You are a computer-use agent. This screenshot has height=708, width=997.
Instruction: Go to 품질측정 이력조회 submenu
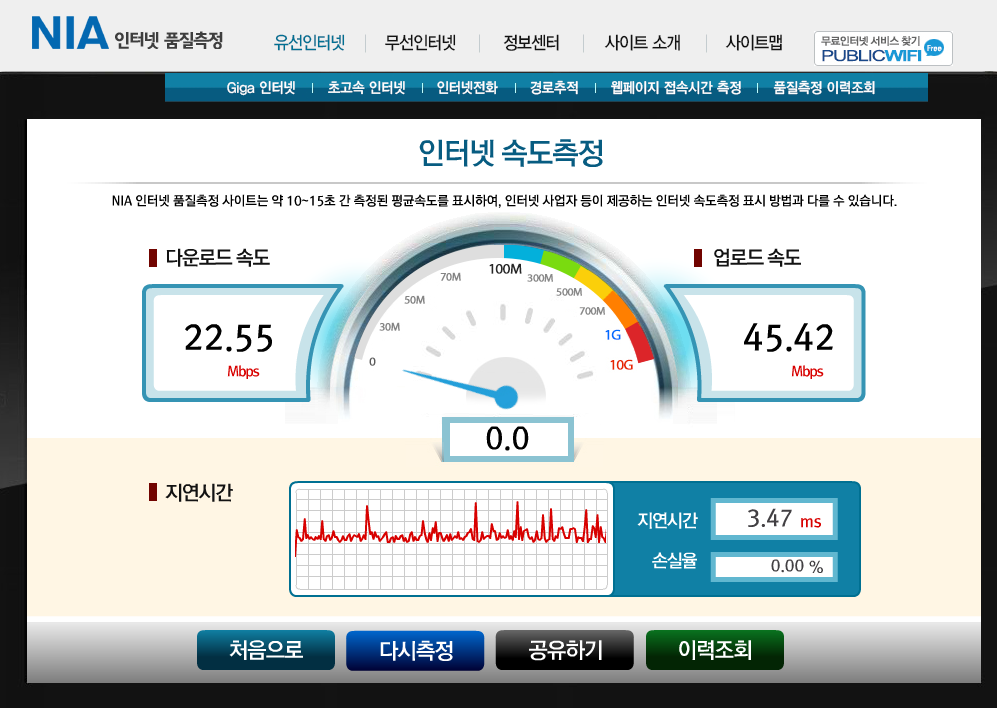(x=824, y=88)
